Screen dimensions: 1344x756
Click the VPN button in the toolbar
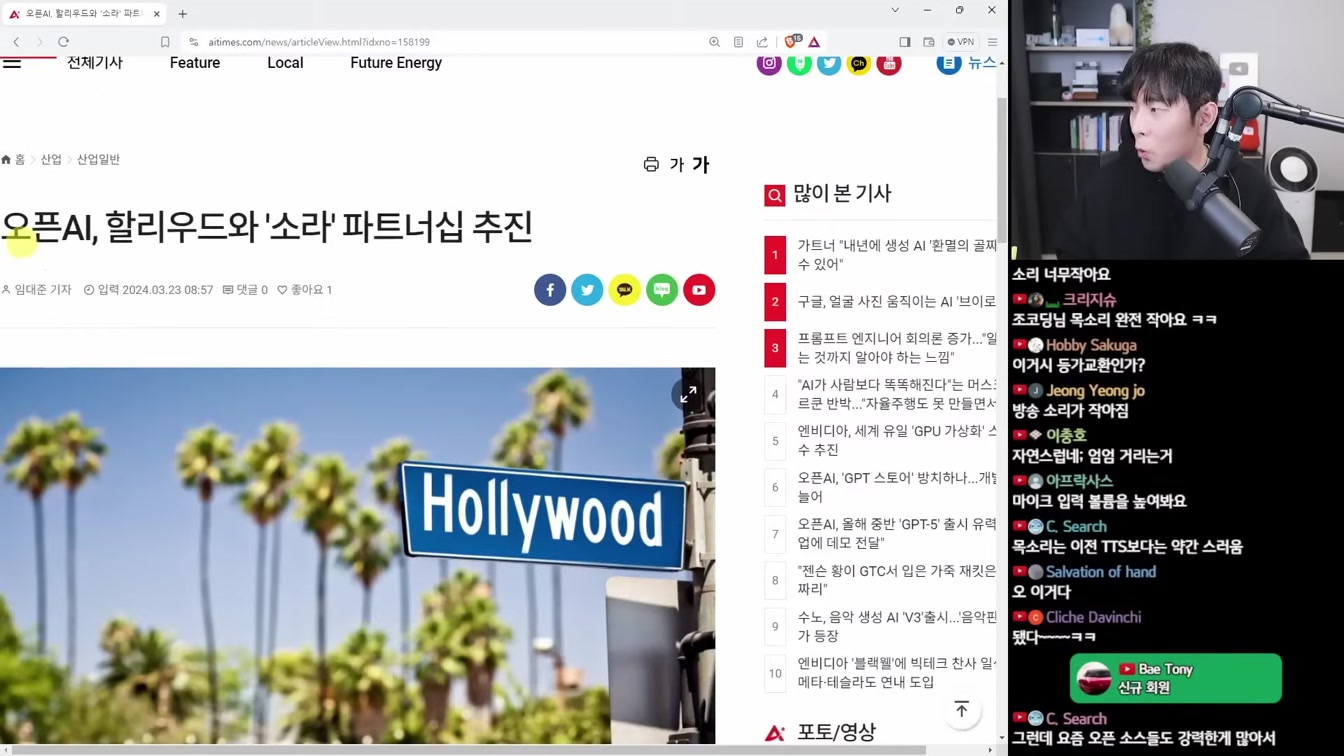point(961,42)
